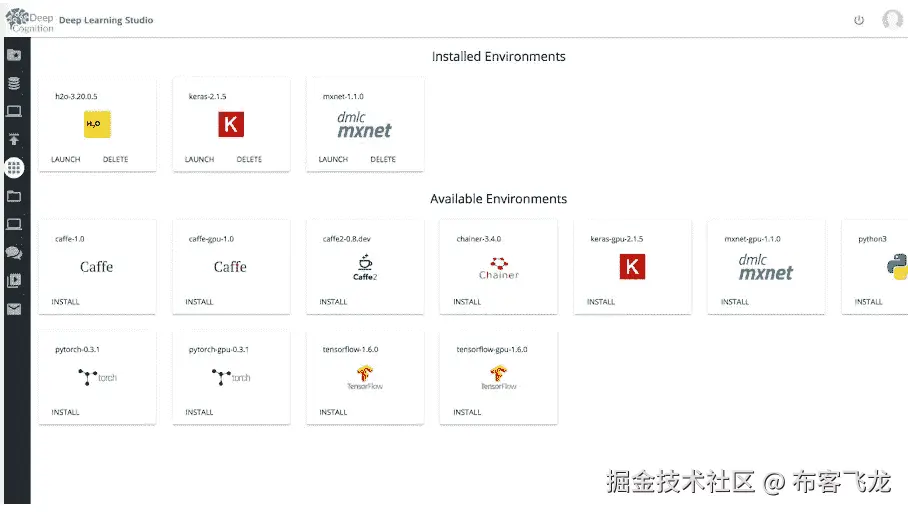Image resolution: width=908 pixels, height=512 pixels.
Task: Install the pytorch-gpu-0.3.1 environment
Action: coord(199,412)
